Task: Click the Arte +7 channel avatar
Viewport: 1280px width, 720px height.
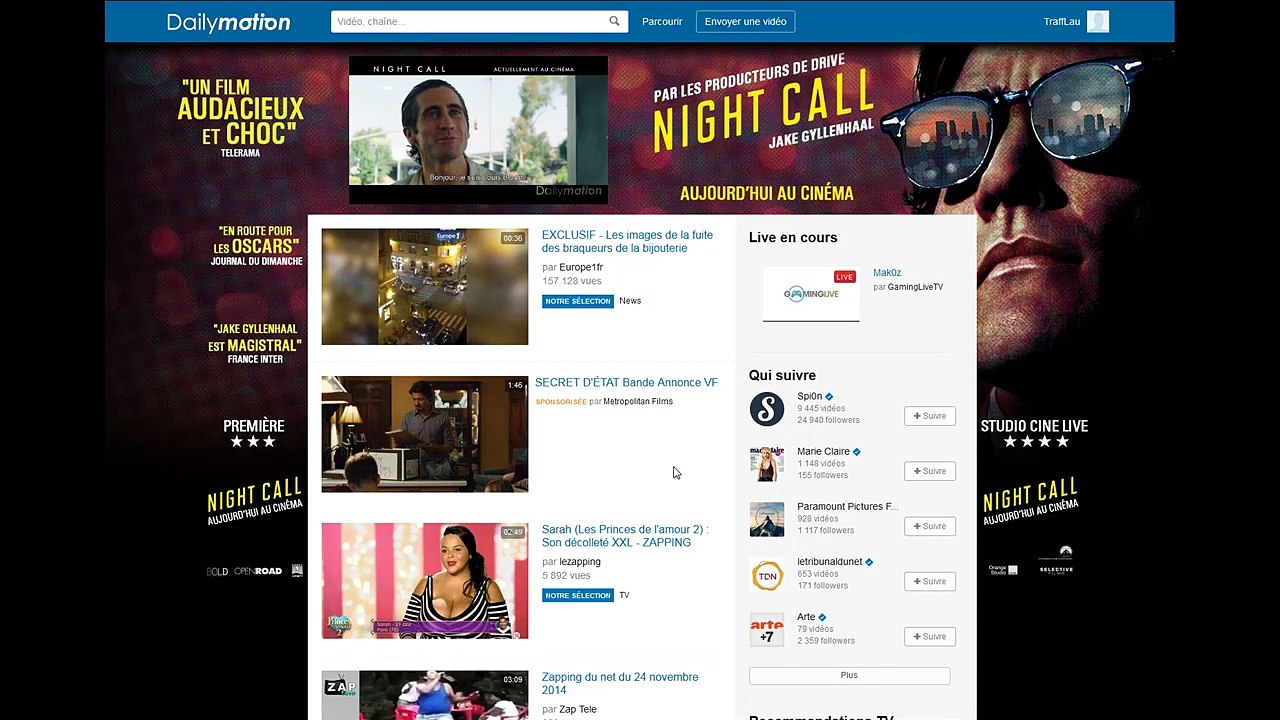Action: pos(767,630)
